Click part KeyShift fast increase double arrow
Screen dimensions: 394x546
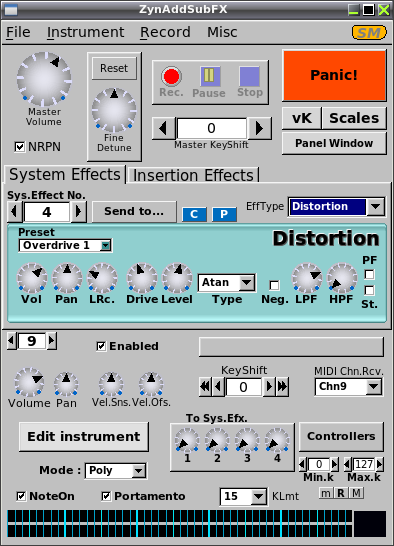pyautogui.click(x=282, y=387)
